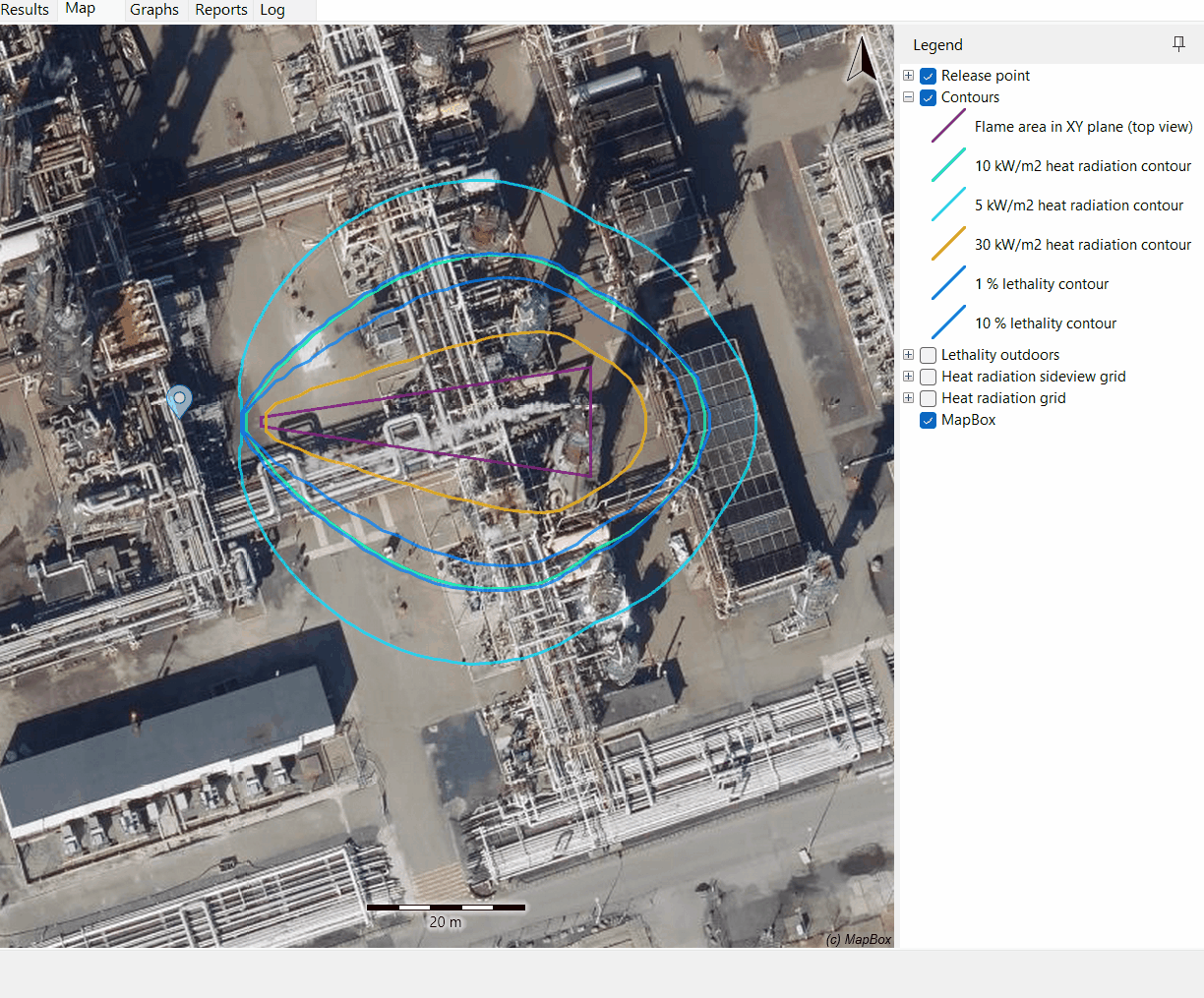The width and height of the screenshot is (1204, 998).
Task: Enable the Lethality outdoors layer checkbox
Action: pyautogui.click(x=928, y=355)
